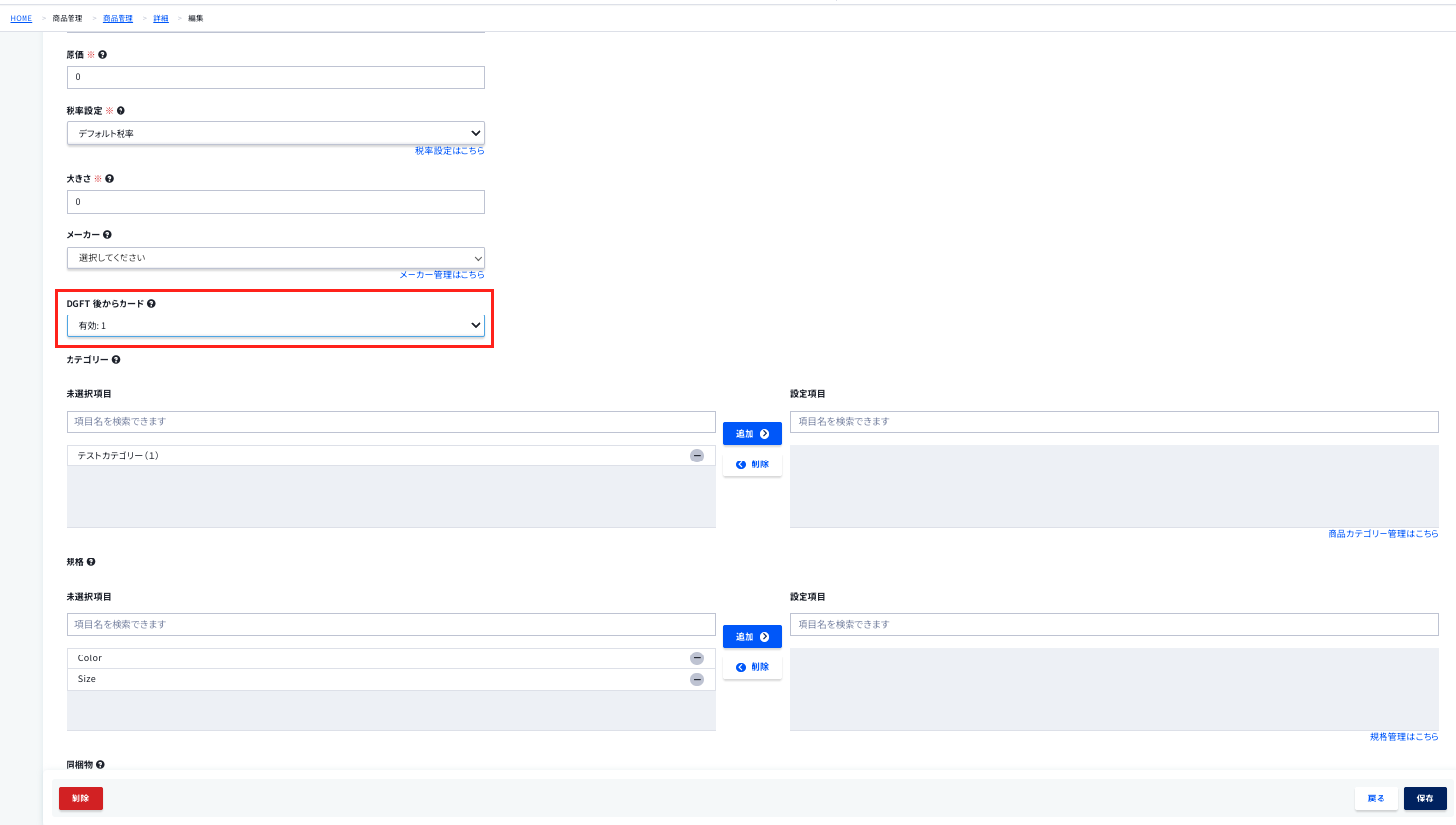The height and width of the screenshot is (825, 1456).
Task: Open the メーカー help icon
Action: (x=107, y=235)
